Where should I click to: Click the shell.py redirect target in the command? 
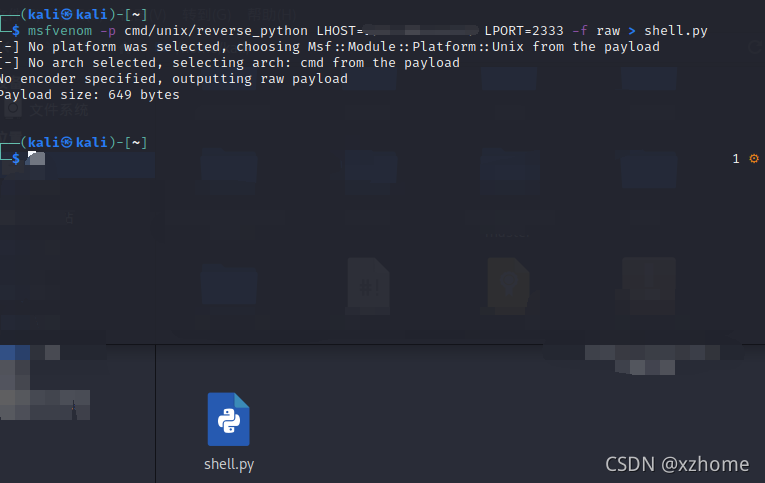click(676, 31)
